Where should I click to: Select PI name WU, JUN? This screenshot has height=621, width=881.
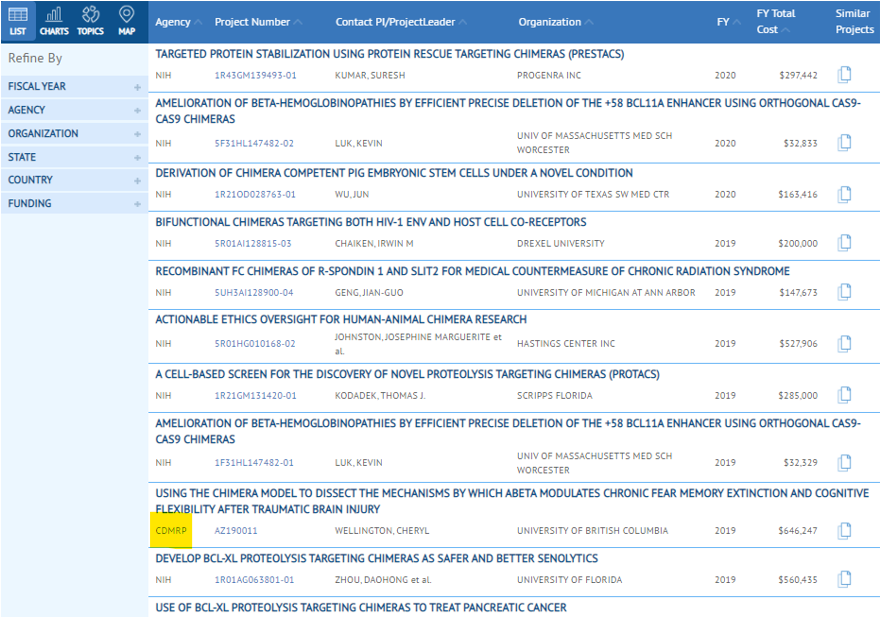(352, 194)
